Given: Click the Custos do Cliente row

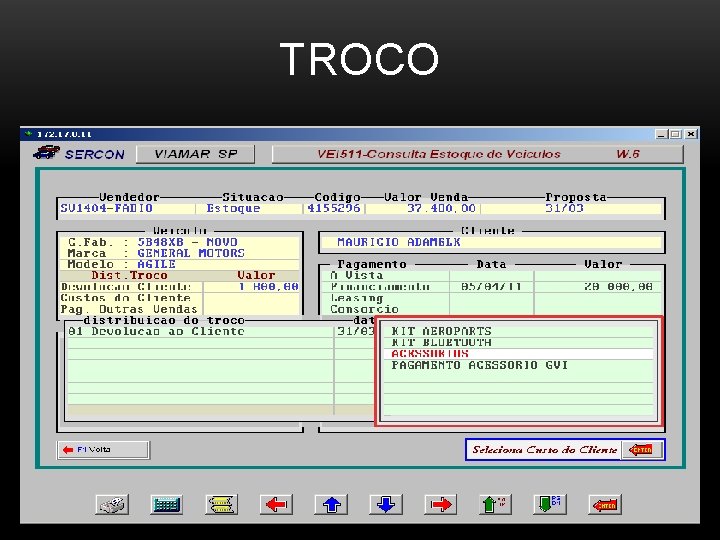Looking at the screenshot, I should pos(180,298).
